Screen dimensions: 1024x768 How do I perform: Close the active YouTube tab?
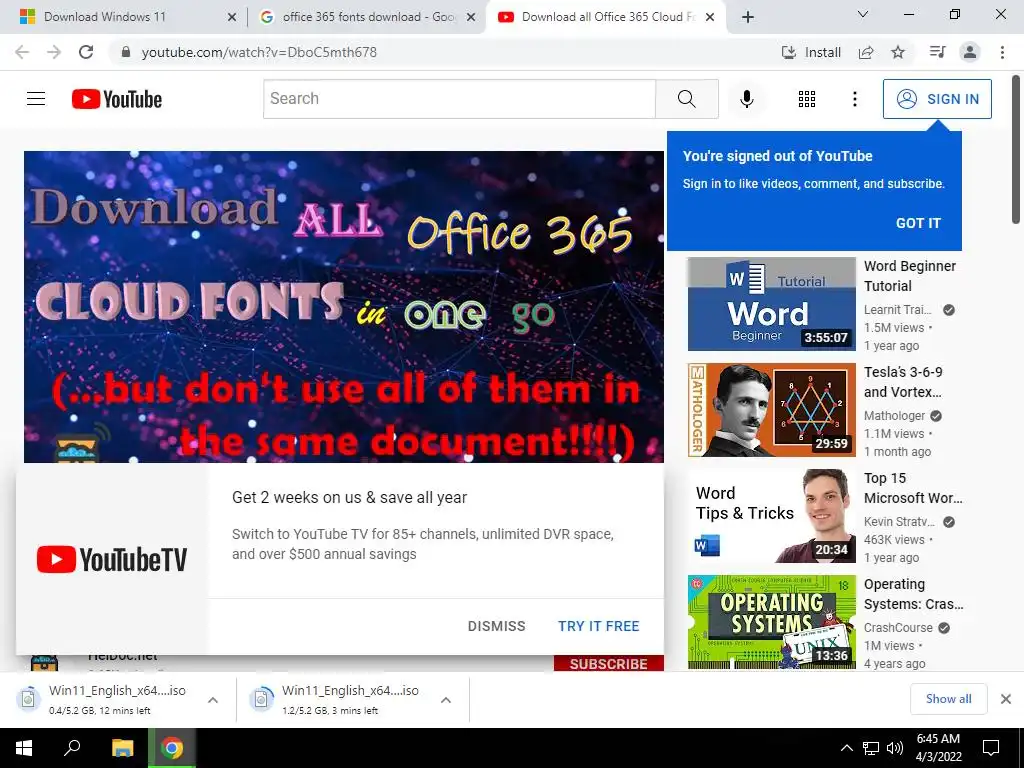[710, 17]
